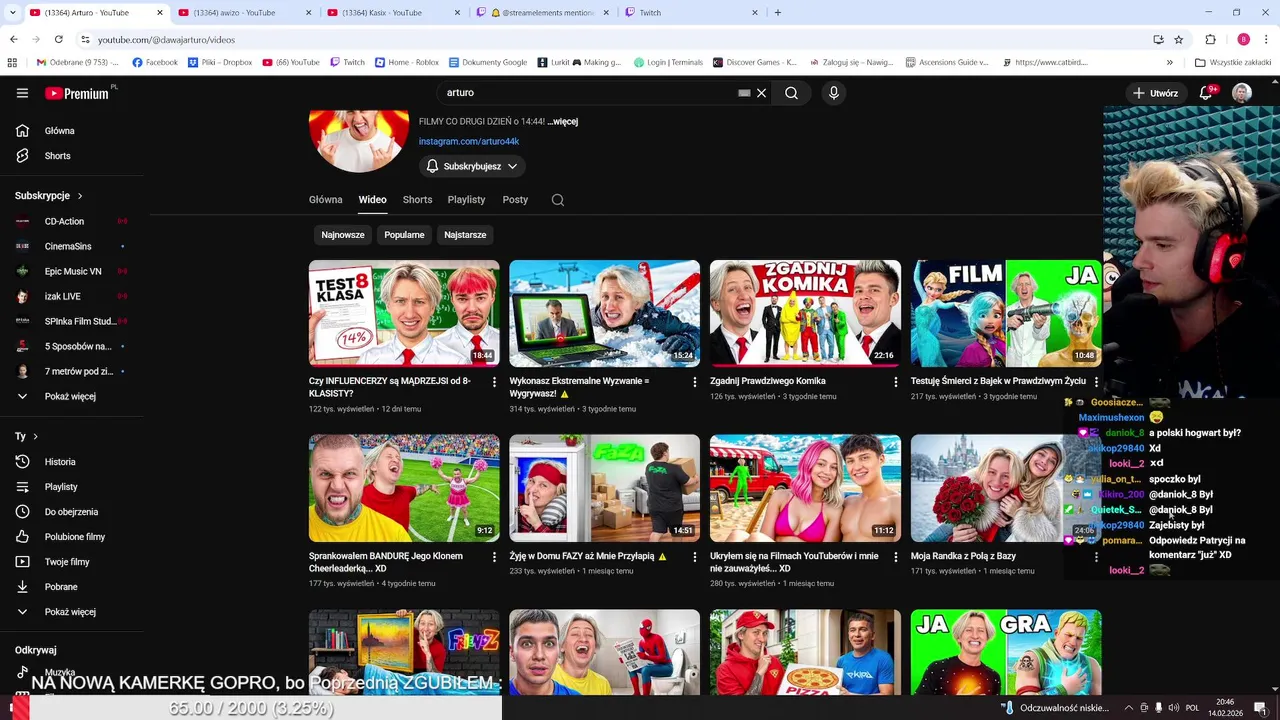Open options menu for Wykonasz Ekstremalne Wyzwanie video
Viewport: 1280px width, 720px height.
[x=695, y=382]
